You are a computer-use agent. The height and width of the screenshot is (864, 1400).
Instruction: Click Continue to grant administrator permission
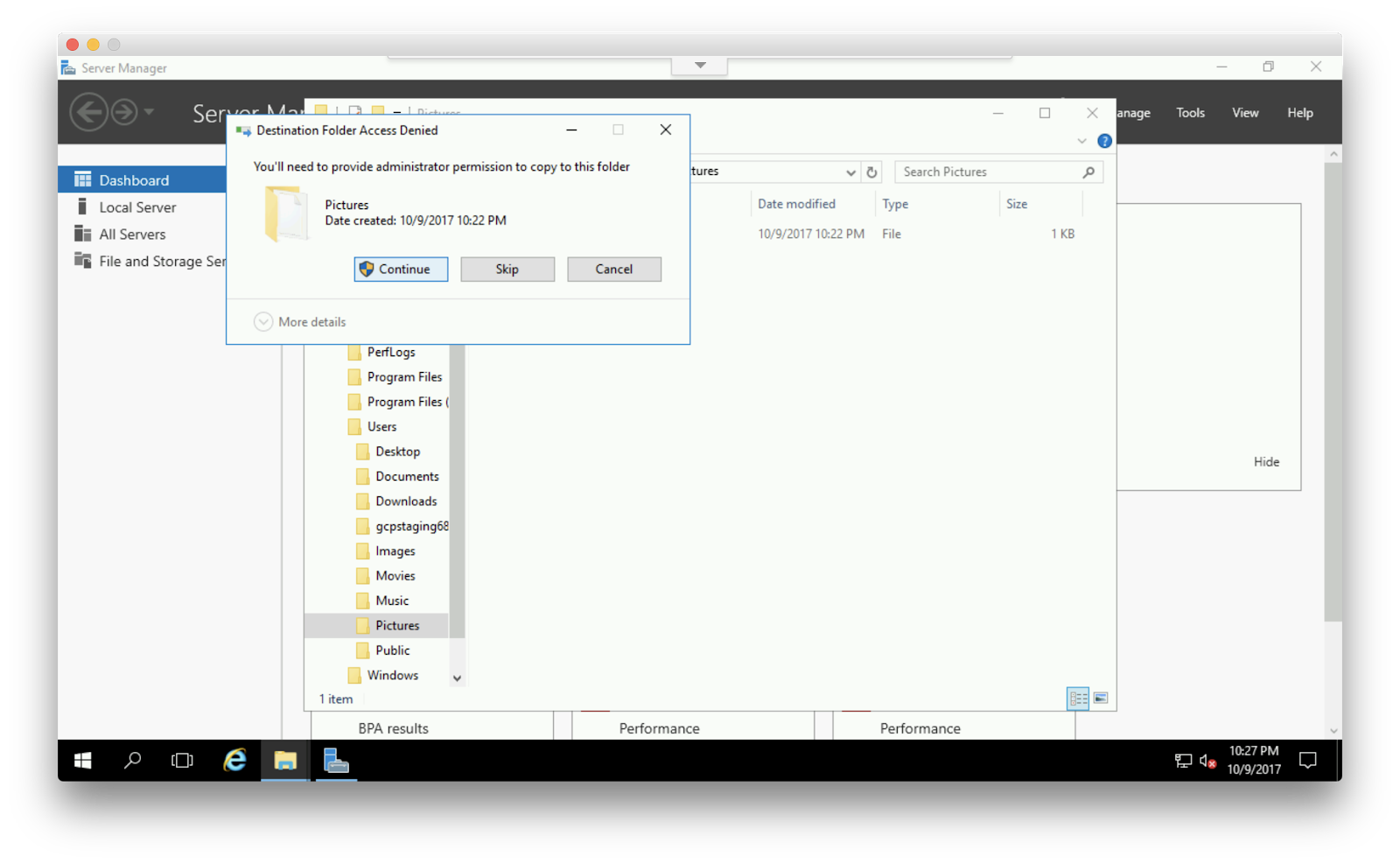(x=400, y=269)
